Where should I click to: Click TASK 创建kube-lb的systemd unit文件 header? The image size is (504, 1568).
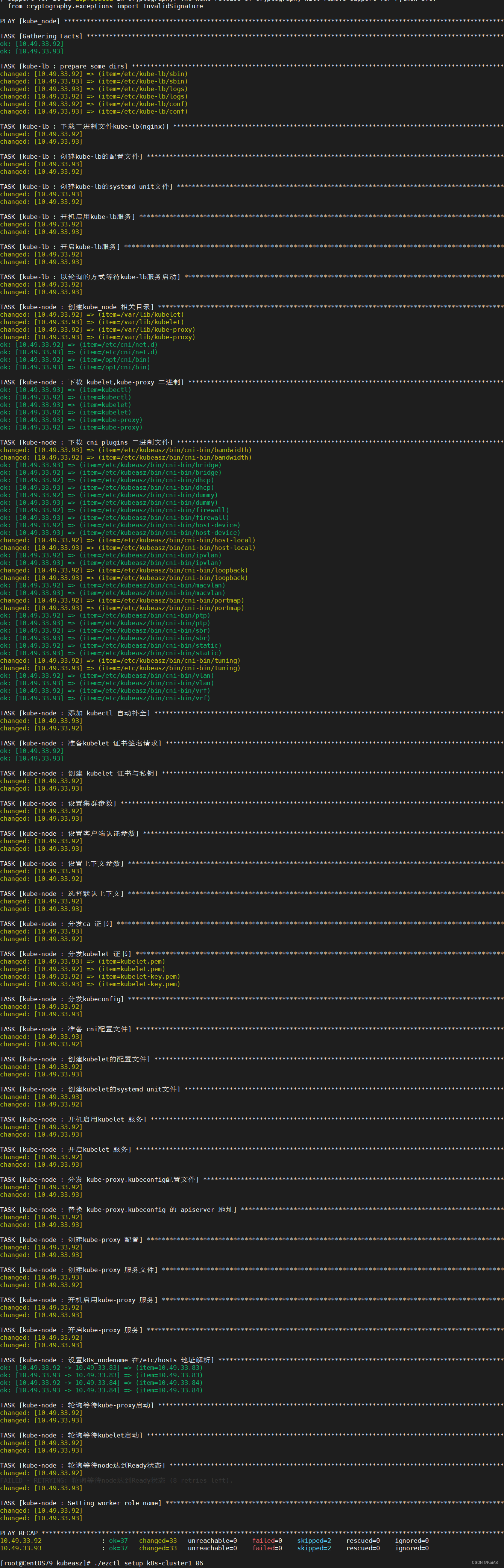point(252,187)
